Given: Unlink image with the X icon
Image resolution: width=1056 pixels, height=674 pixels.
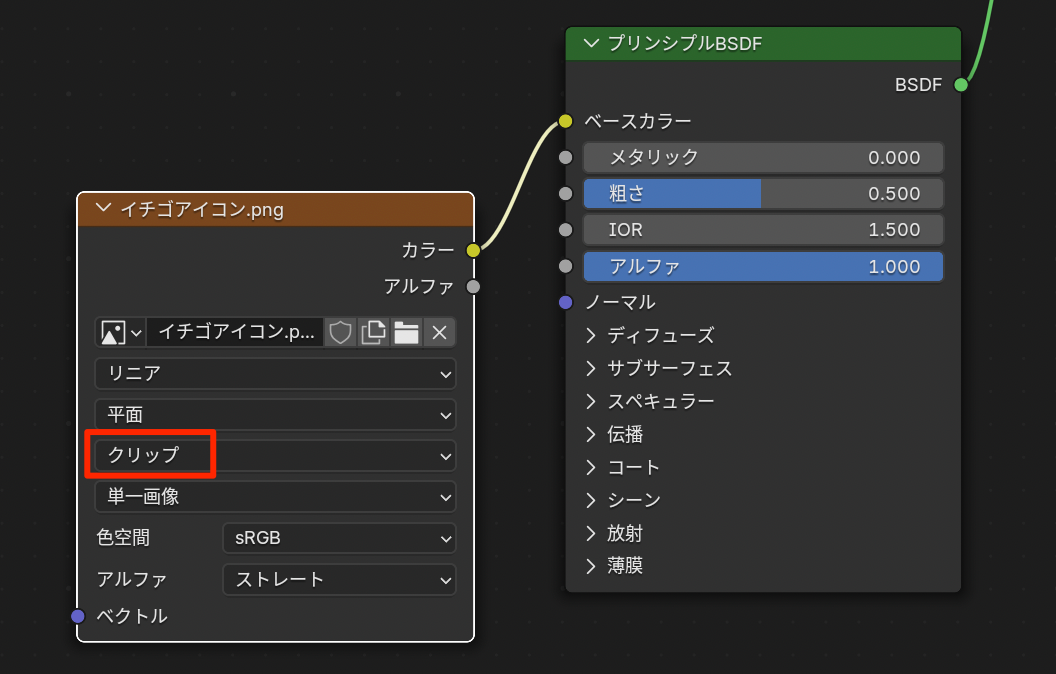Looking at the screenshot, I should [439, 332].
